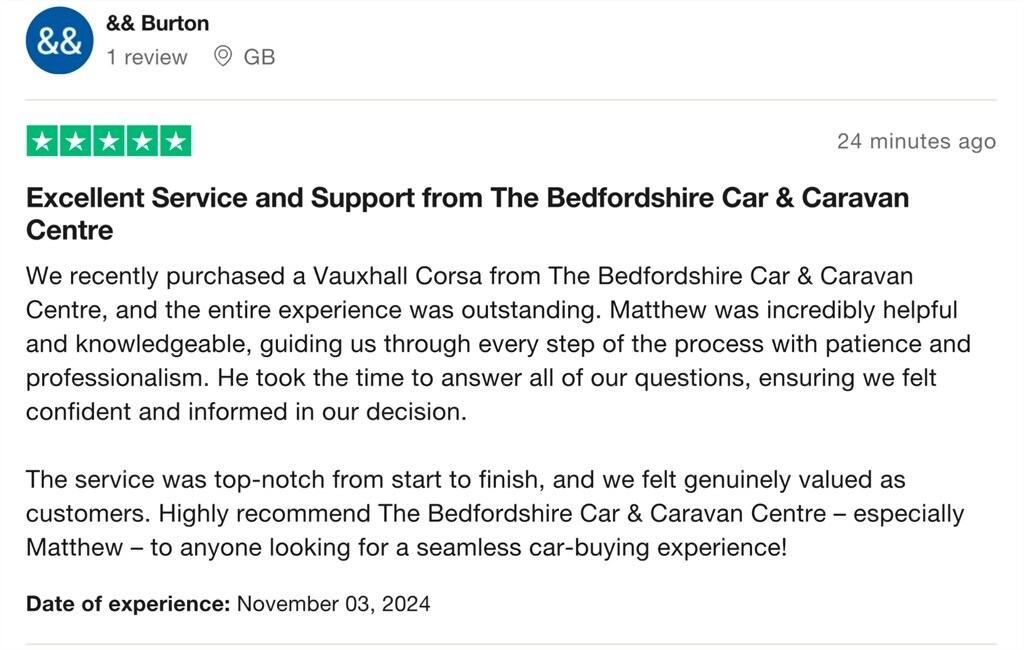Select the first green rating star
Viewport: 1024px width, 650px height.
click(x=42, y=141)
